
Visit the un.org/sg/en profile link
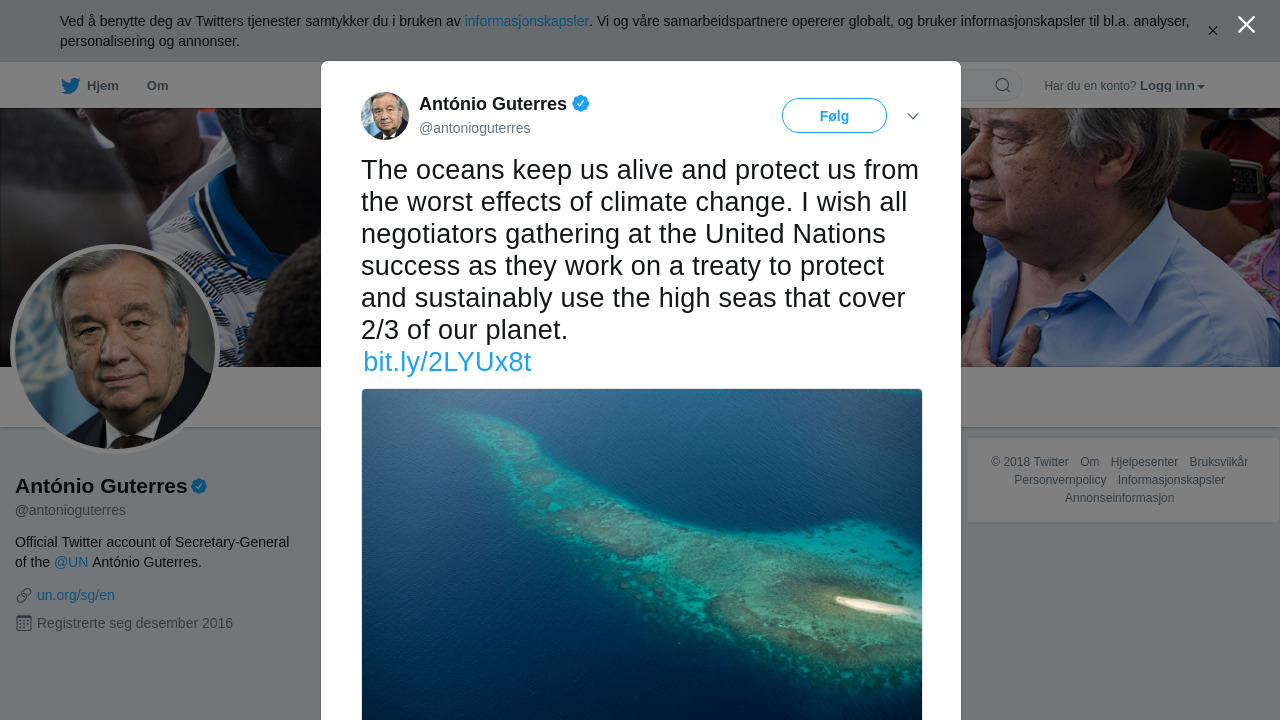click(76, 595)
